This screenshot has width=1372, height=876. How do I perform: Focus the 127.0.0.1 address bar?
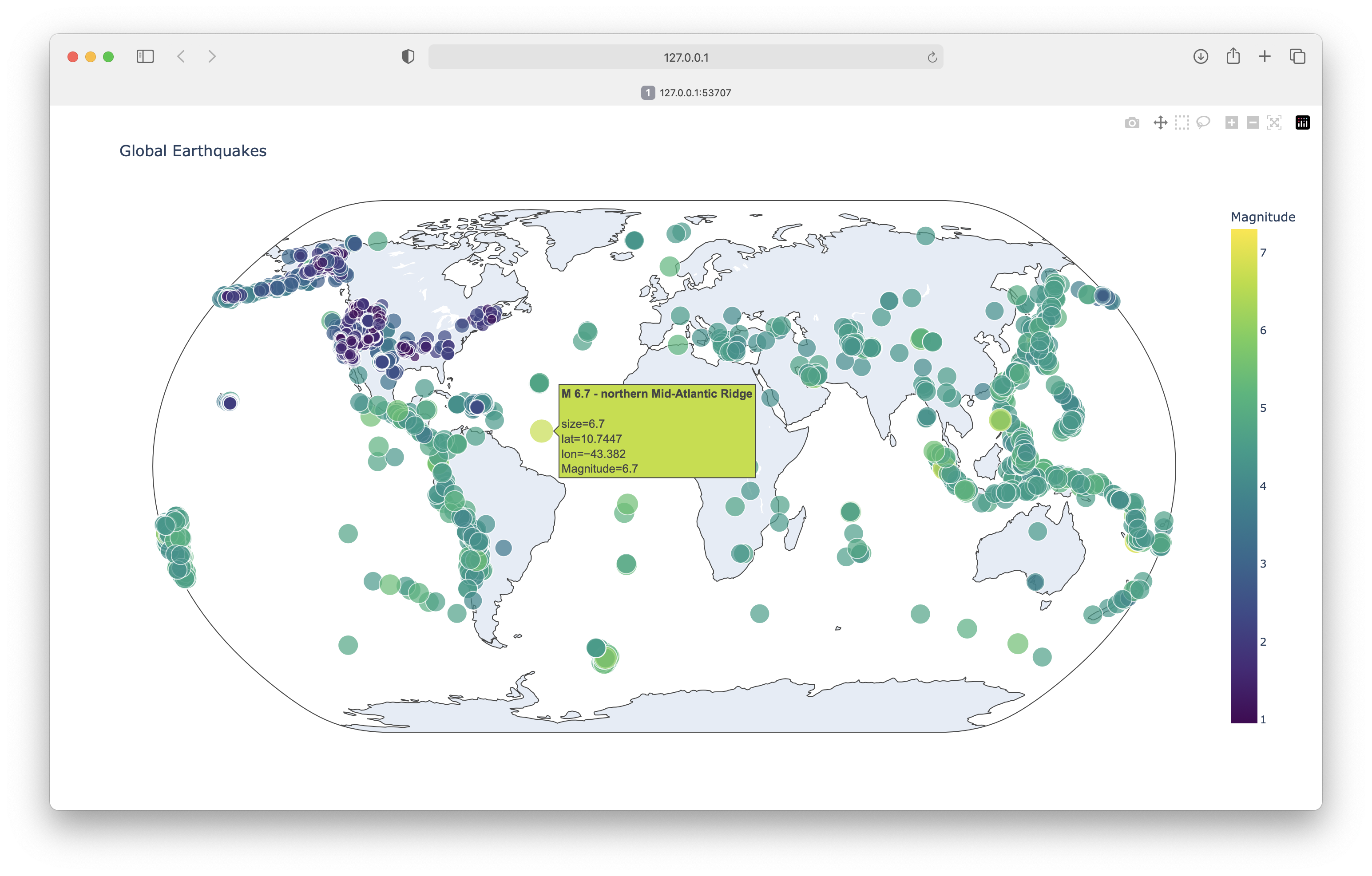(686, 57)
